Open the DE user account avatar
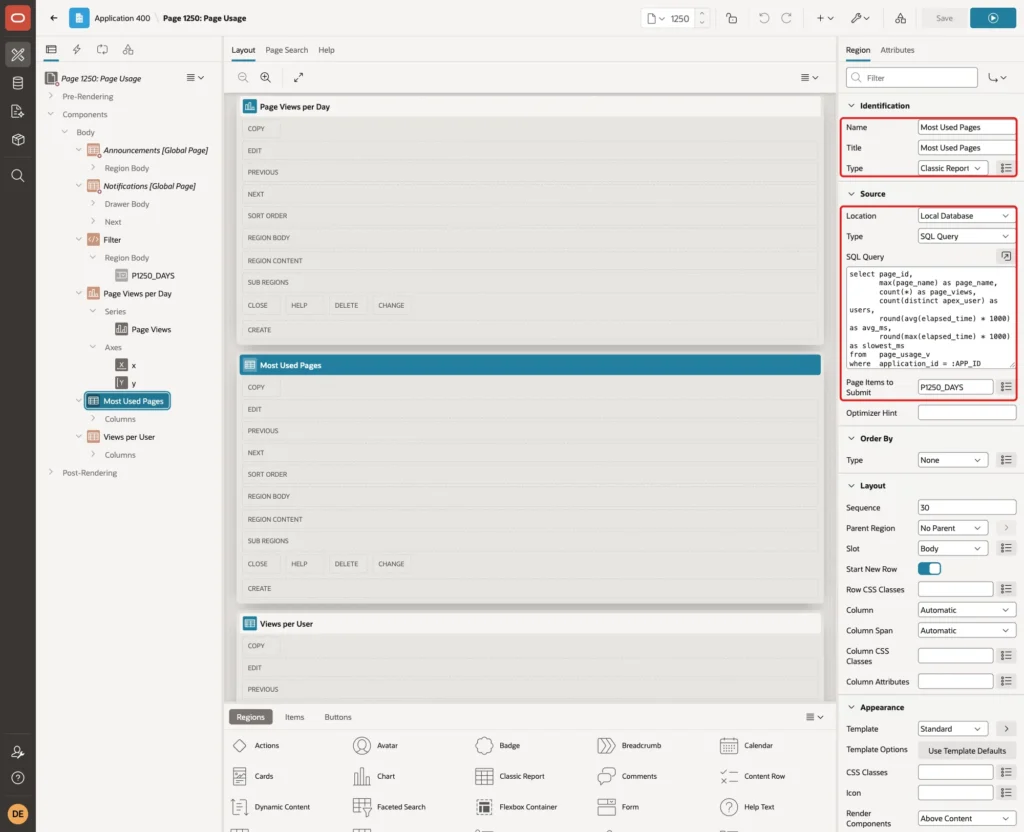Viewport: 1024px width, 832px height. pos(18,813)
